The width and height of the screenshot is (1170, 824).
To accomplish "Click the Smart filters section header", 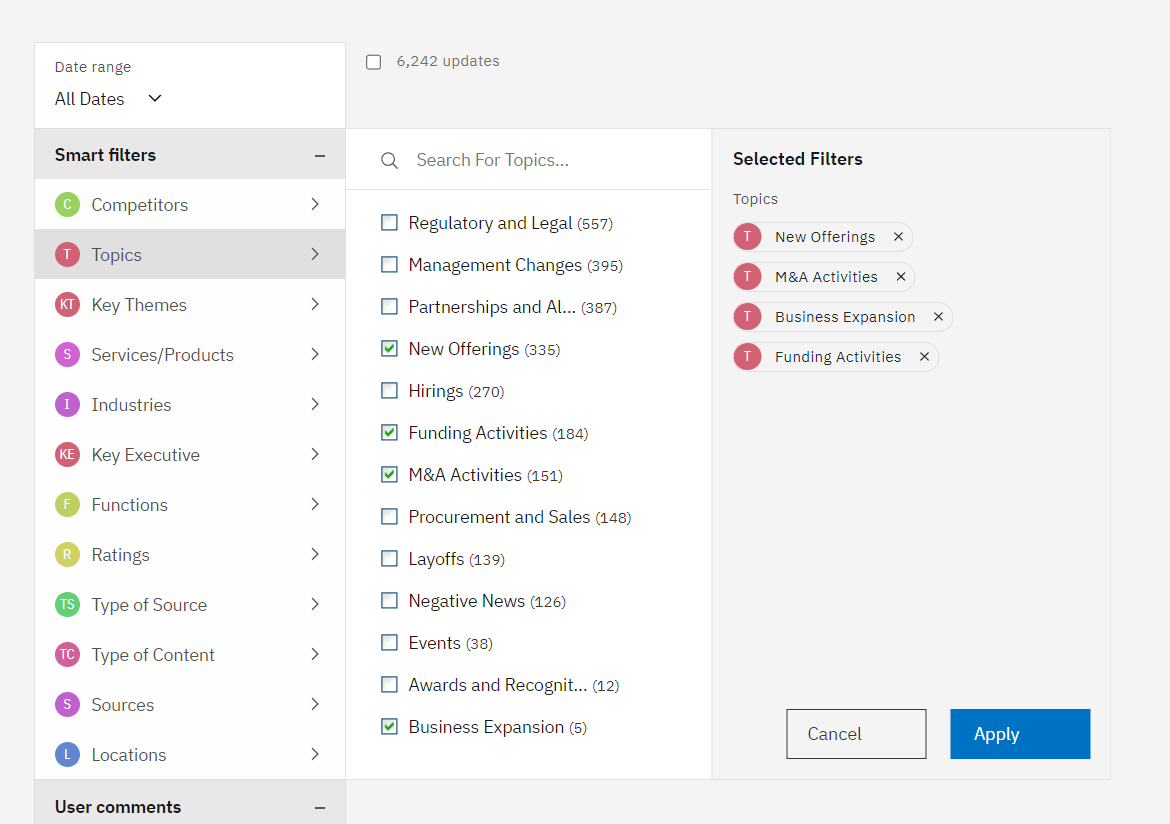I will pyautogui.click(x=190, y=154).
